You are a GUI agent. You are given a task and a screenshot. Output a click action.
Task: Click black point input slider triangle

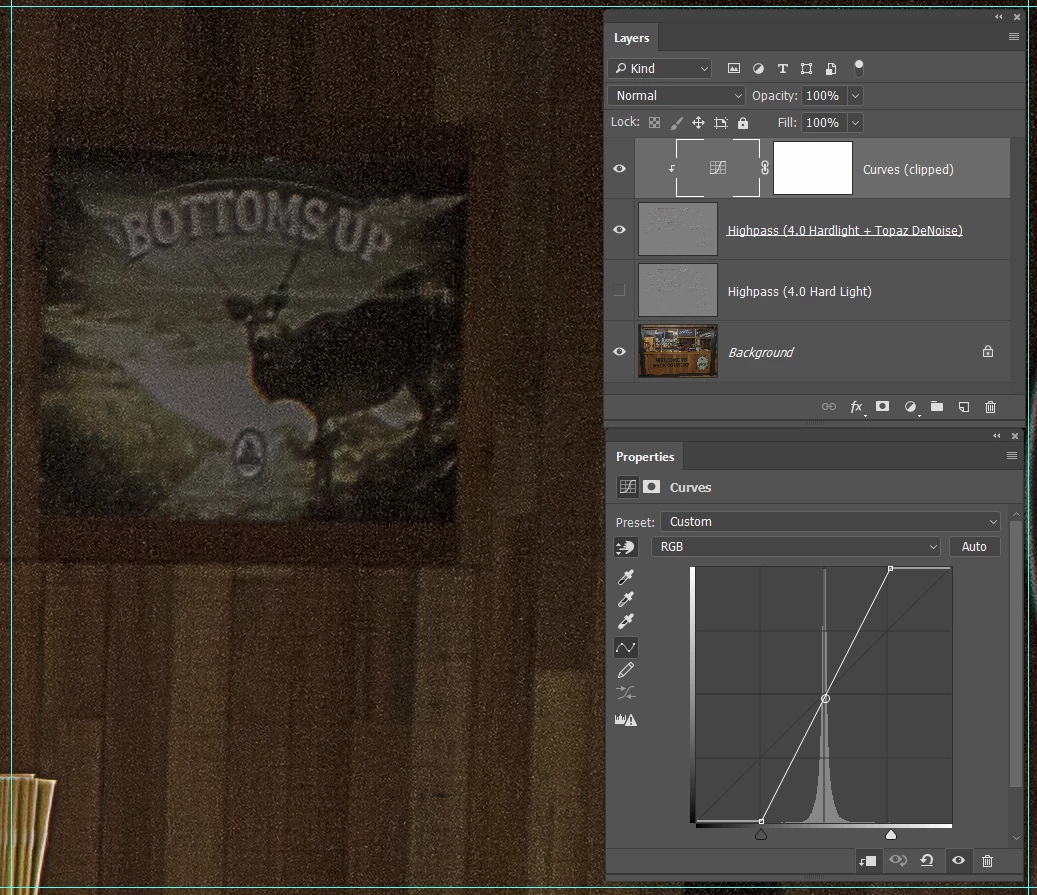tap(761, 835)
